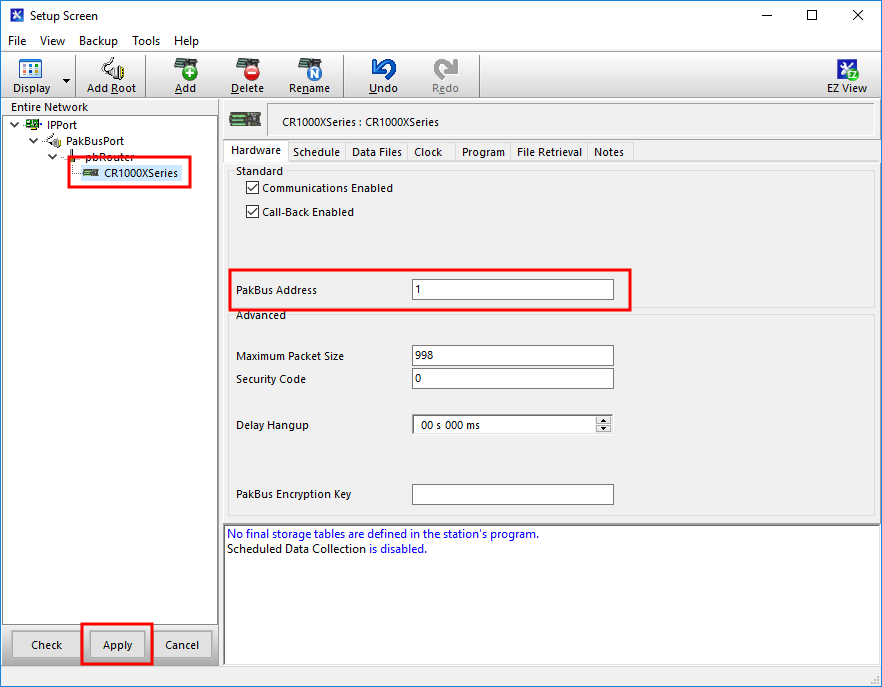The height and width of the screenshot is (687, 882).
Task: Click the Delete device toolbar icon
Action: 247,70
